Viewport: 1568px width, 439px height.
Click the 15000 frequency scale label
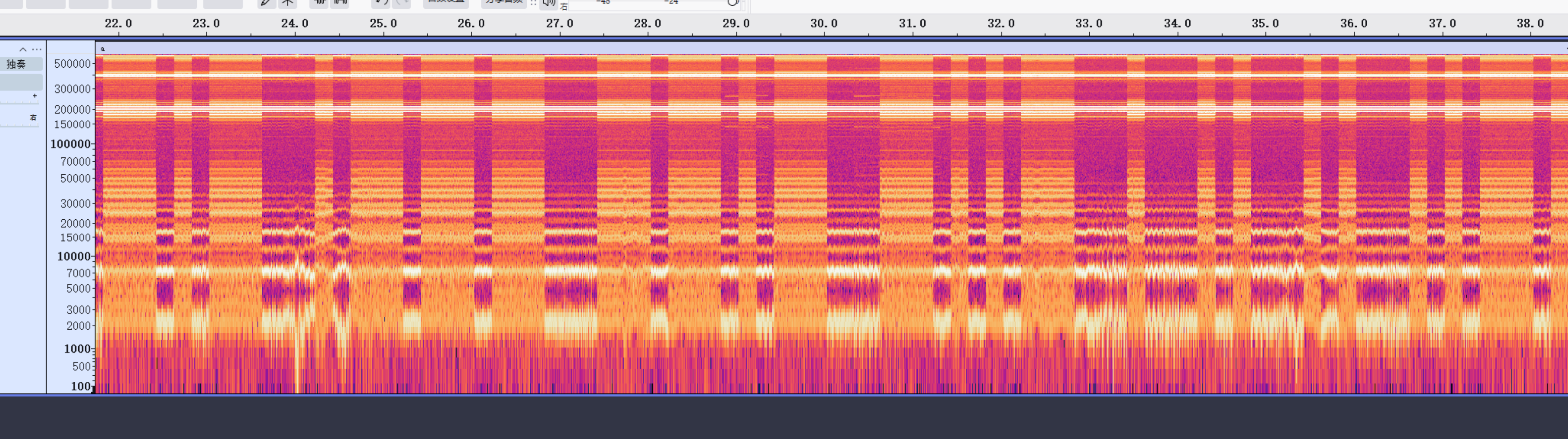[75, 238]
